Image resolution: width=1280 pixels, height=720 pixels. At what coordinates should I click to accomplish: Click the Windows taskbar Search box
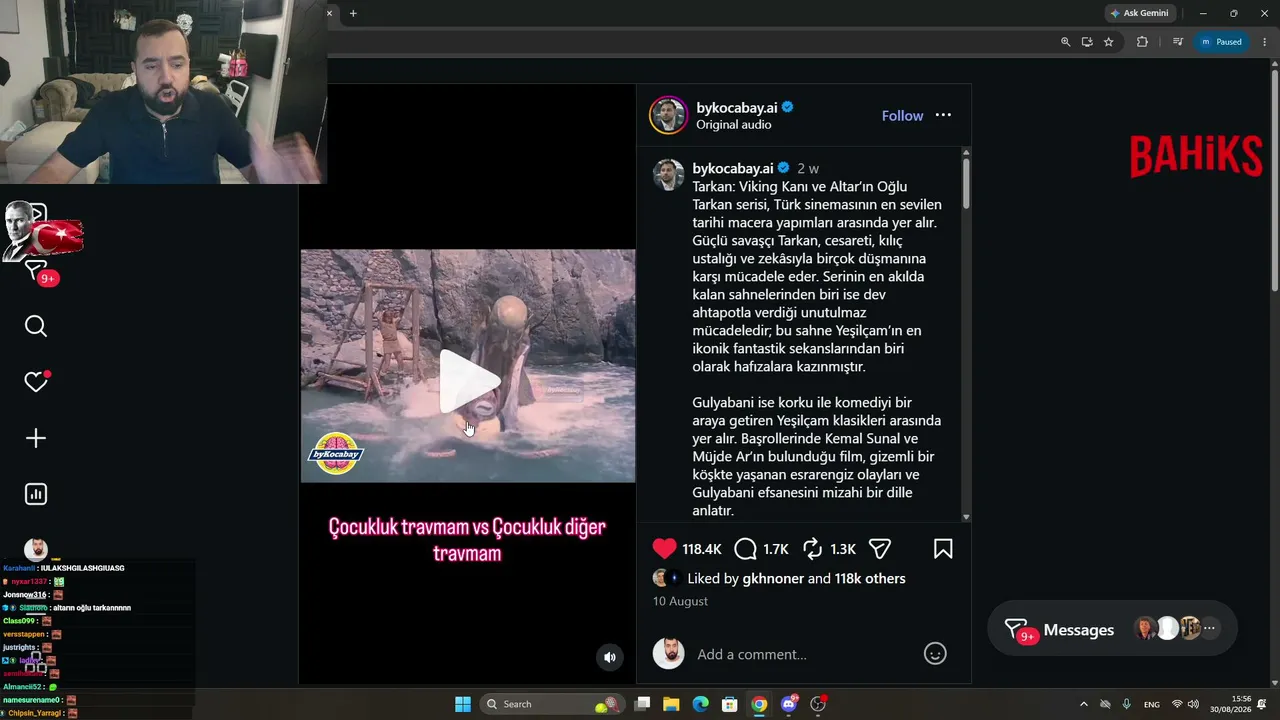point(552,704)
